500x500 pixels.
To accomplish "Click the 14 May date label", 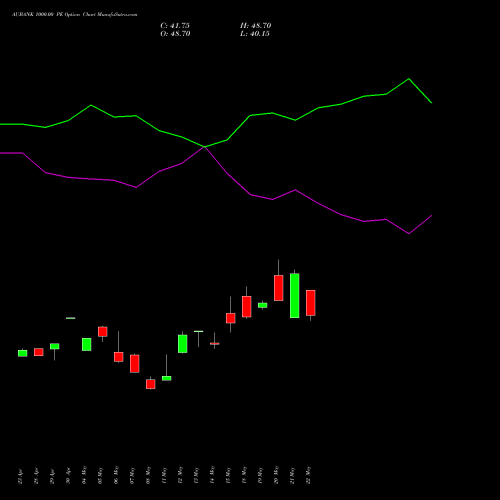I will pos(213,475).
